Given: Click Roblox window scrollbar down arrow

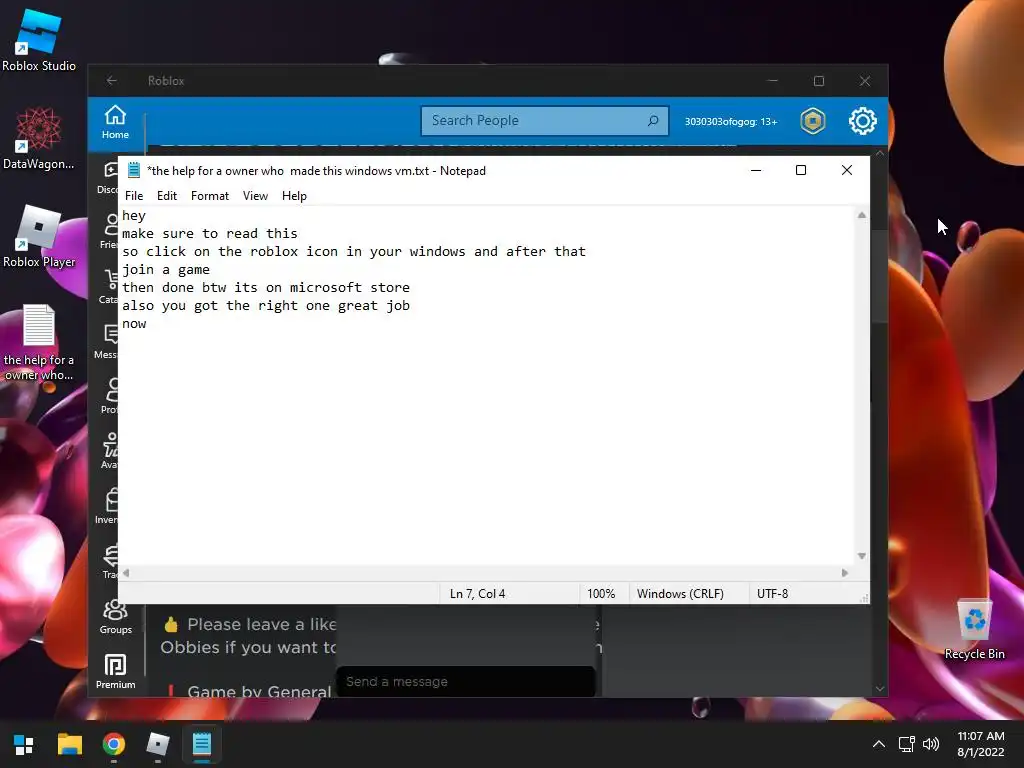Looking at the screenshot, I should tap(880, 689).
